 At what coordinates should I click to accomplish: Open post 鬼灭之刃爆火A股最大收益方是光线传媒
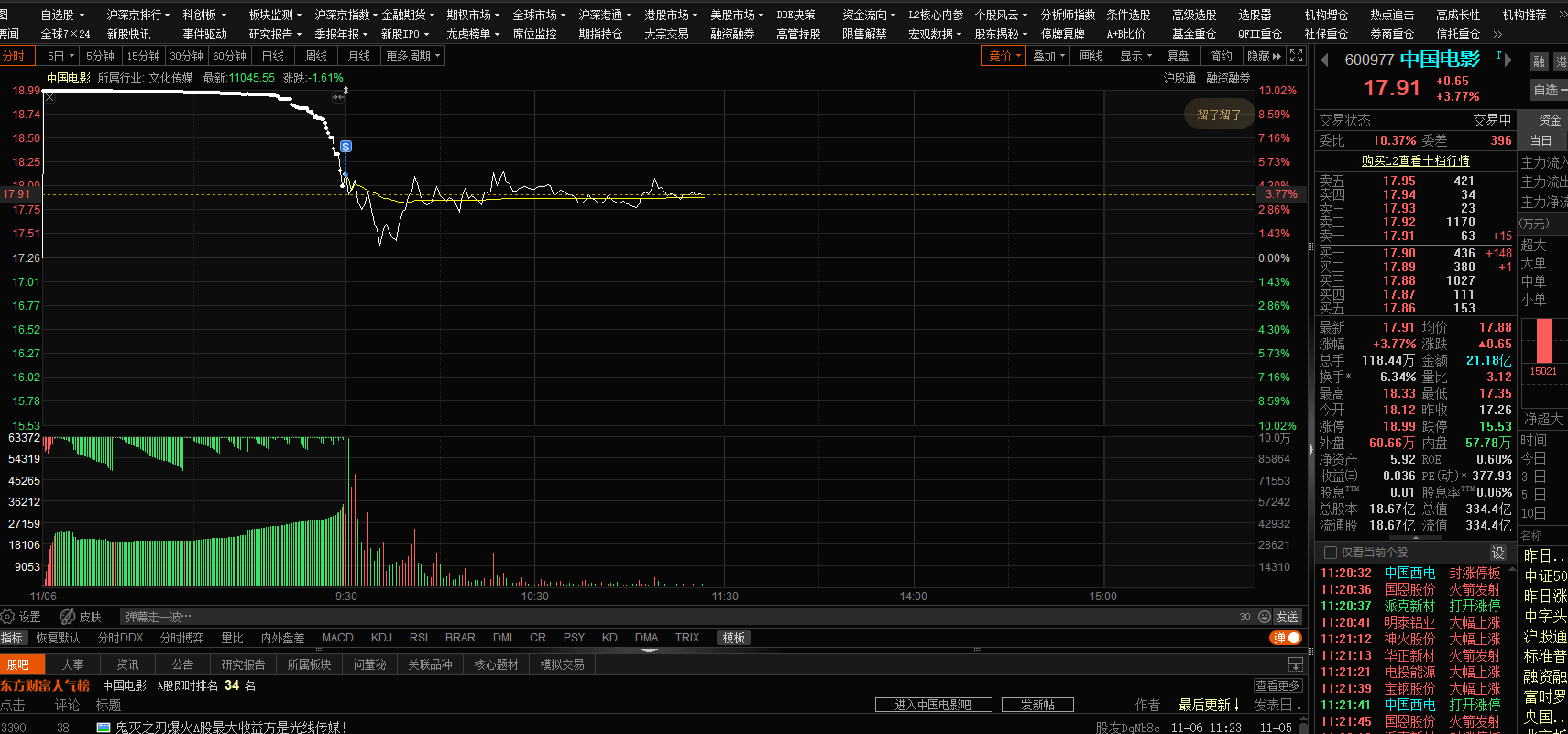point(231,728)
